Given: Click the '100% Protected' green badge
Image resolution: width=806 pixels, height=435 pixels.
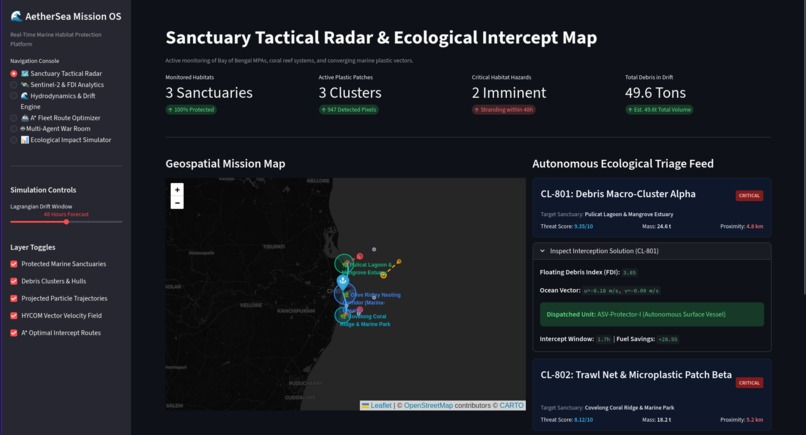Looking at the screenshot, I should (191, 110).
